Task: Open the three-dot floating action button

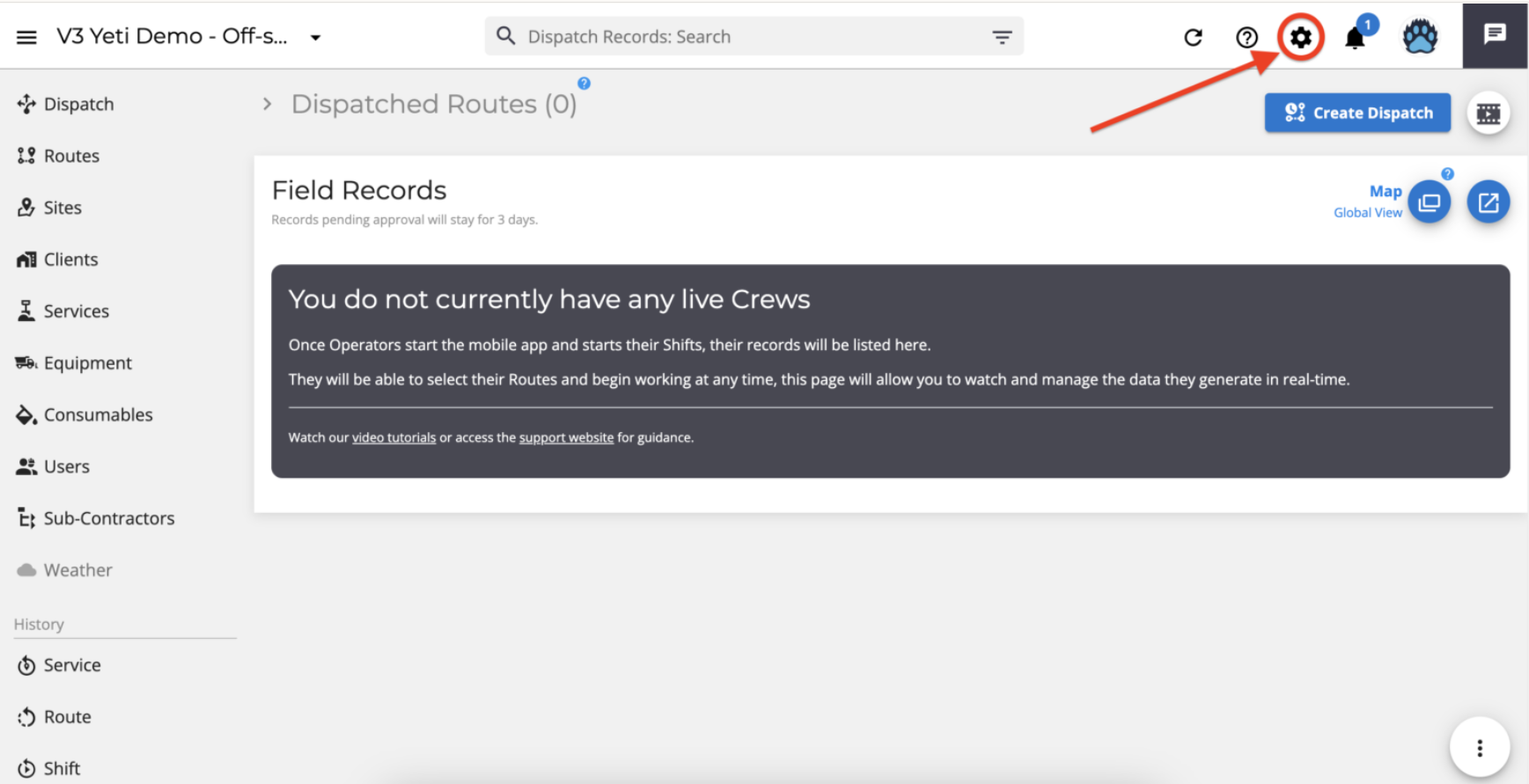Action: coord(1480,748)
